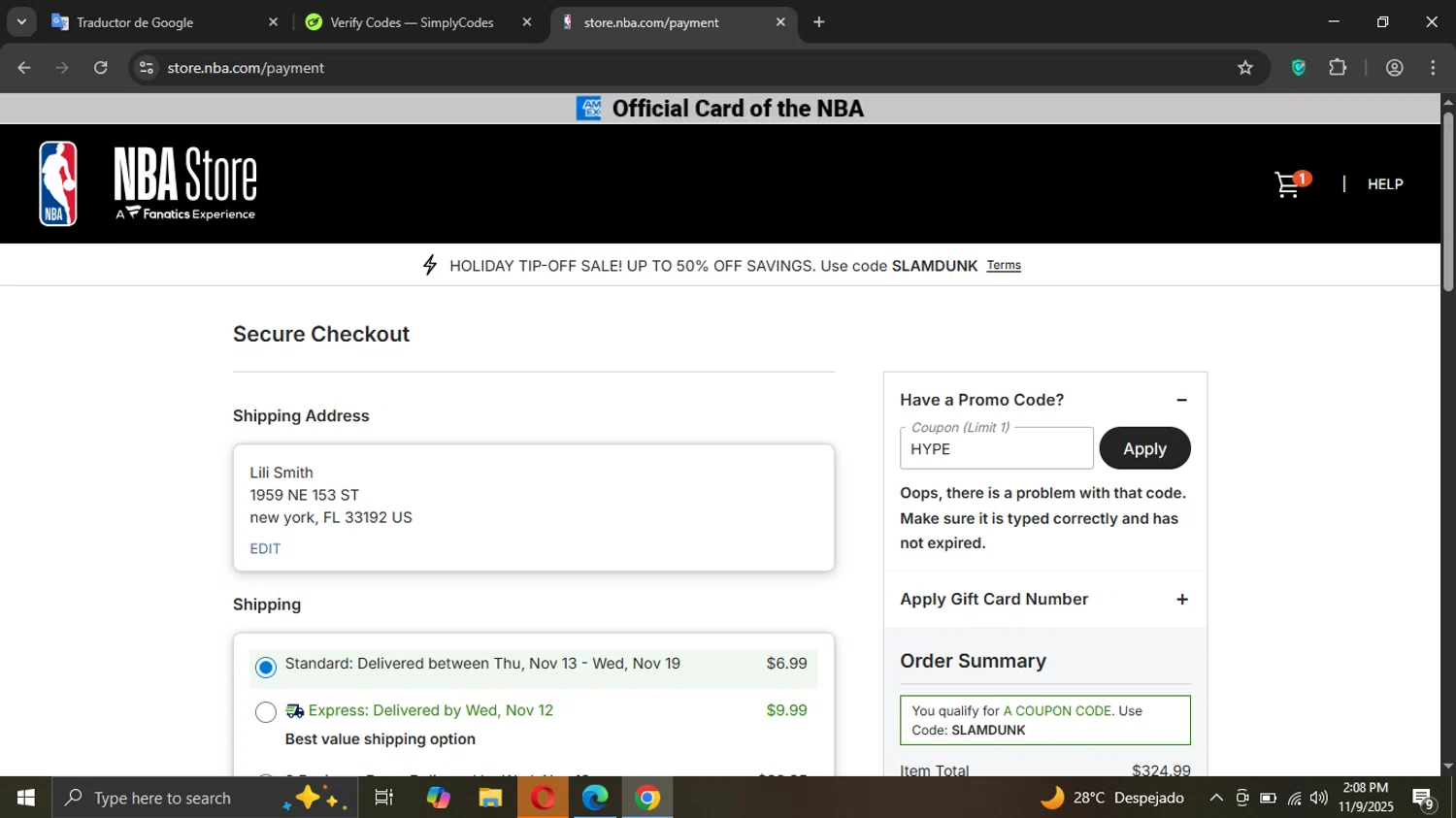Open Copilot from the taskbar
1456x818 pixels.
click(x=438, y=798)
